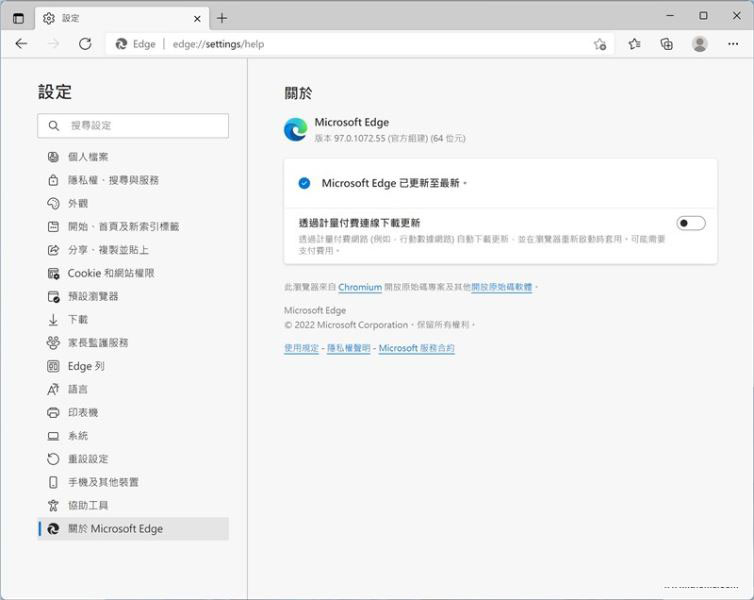Image resolution: width=754 pixels, height=600 pixels.
Task: Open a new tab with plus button
Action: tap(222, 18)
